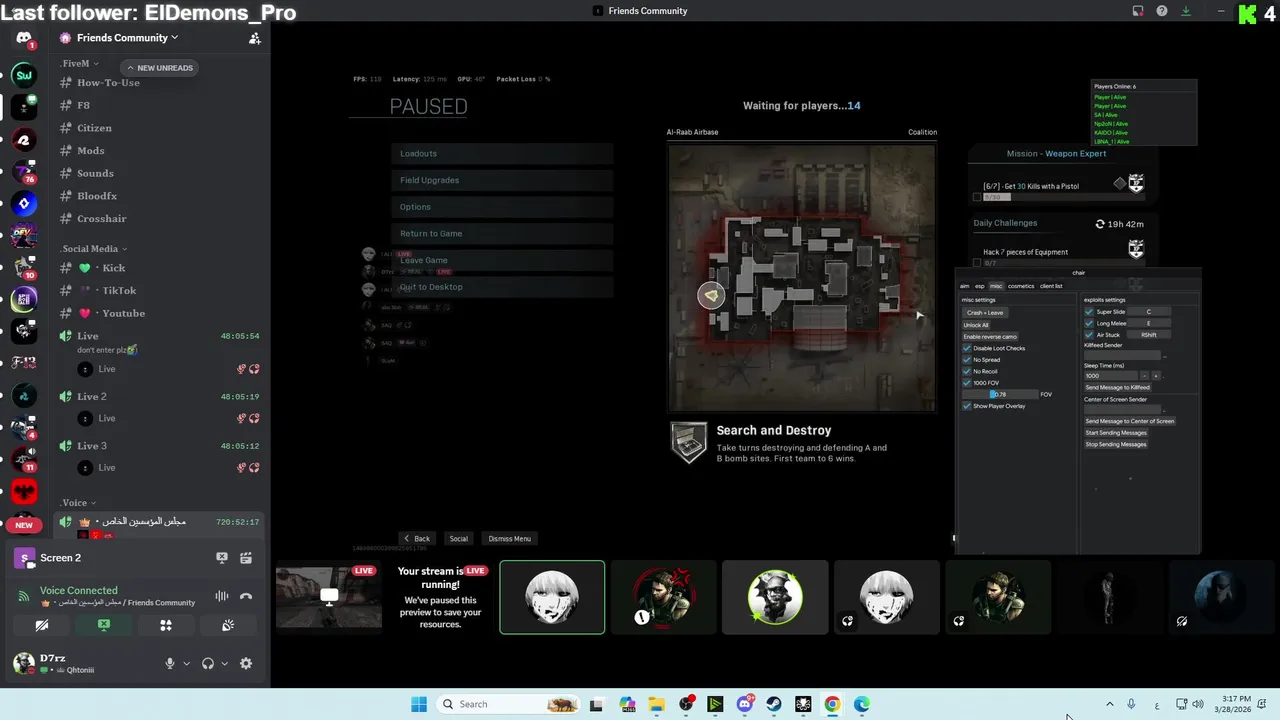This screenshot has width=1280, height=720.
Task: Click the Send Message to Killfeed button
Action: click(1118, 387)
